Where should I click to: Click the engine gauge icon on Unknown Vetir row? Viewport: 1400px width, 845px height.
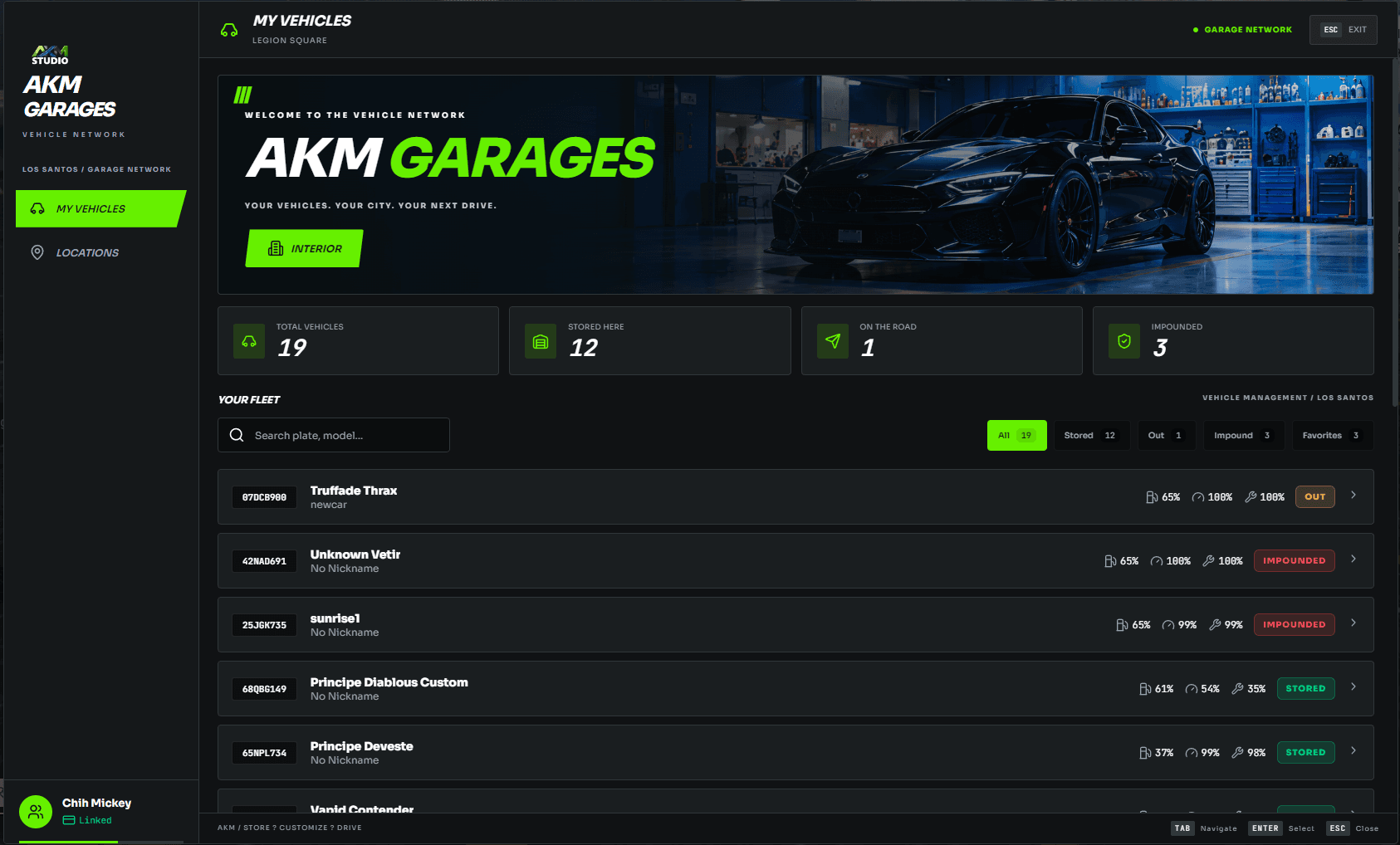[1157, 561]
